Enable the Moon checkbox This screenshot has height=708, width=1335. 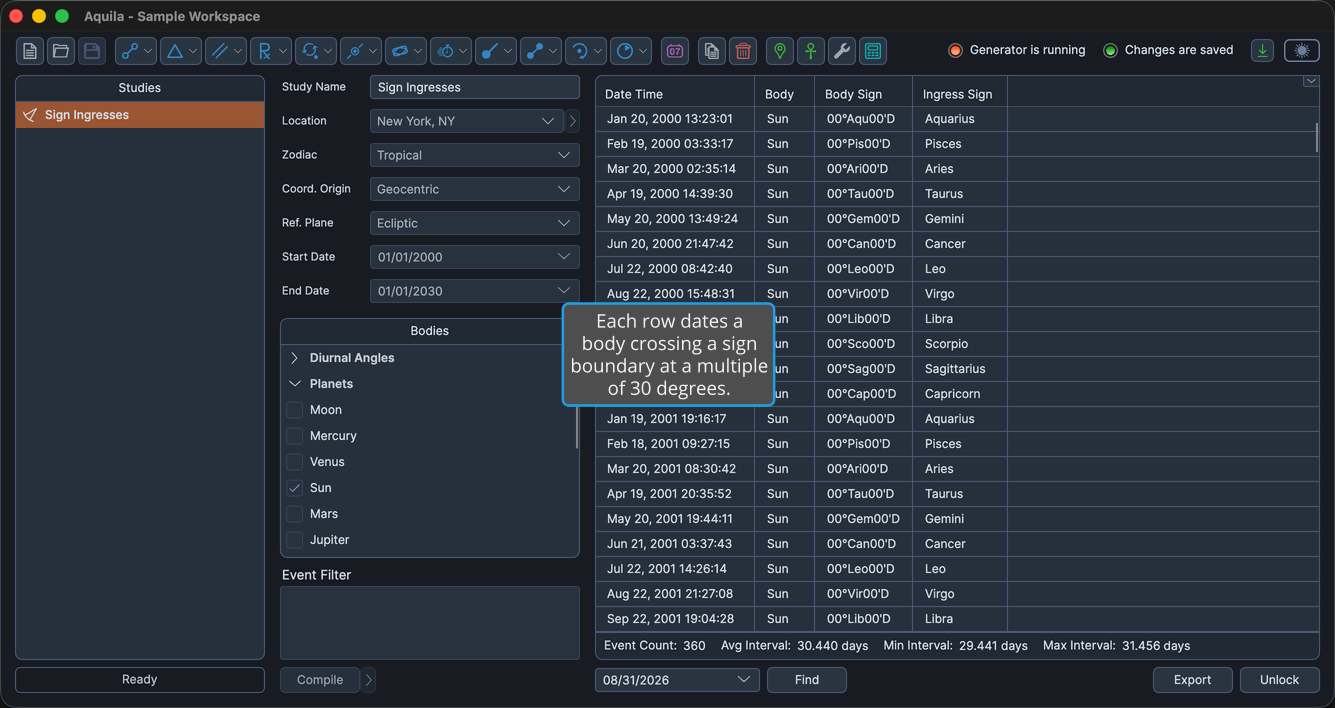pos(295,410)
